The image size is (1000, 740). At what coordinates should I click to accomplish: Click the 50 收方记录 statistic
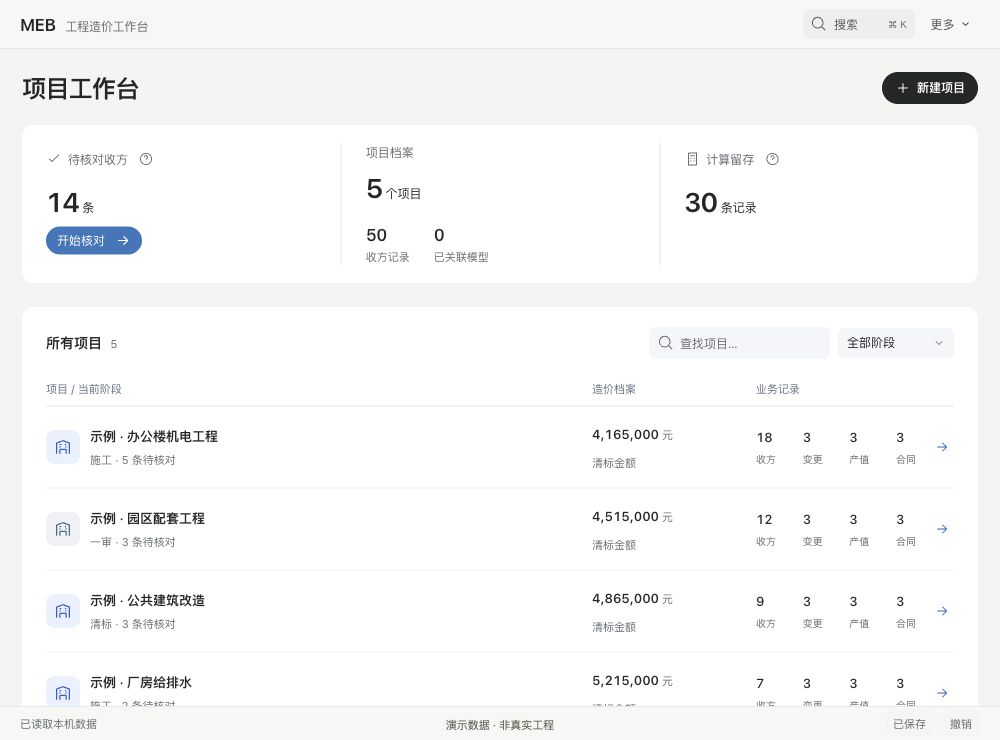387,245
